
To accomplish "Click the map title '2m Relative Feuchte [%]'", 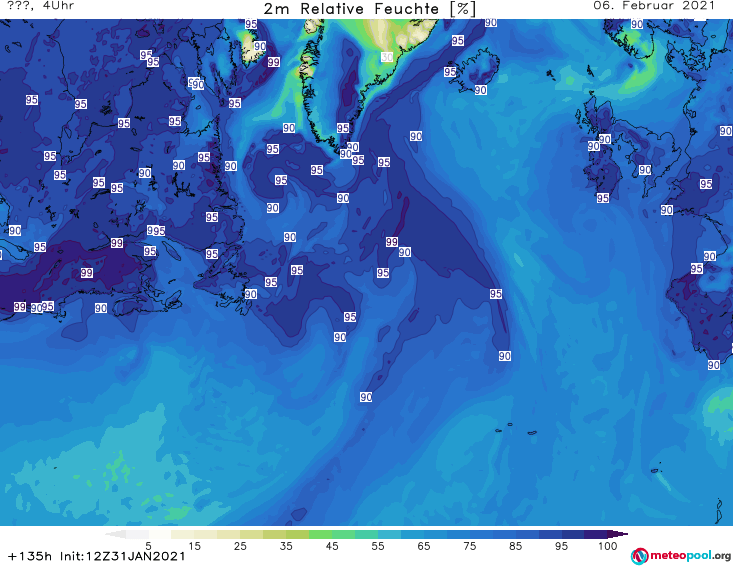I will (370, 9).
